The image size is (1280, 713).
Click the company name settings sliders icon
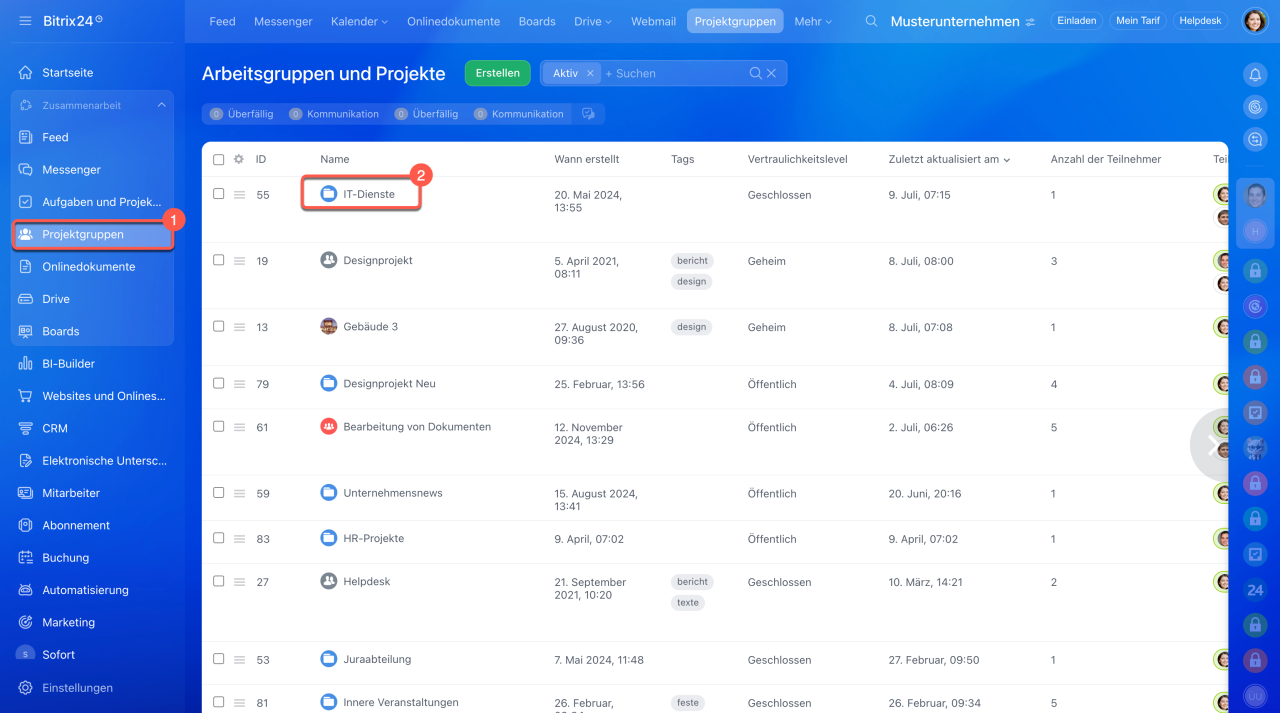[x=1031, y=22]
